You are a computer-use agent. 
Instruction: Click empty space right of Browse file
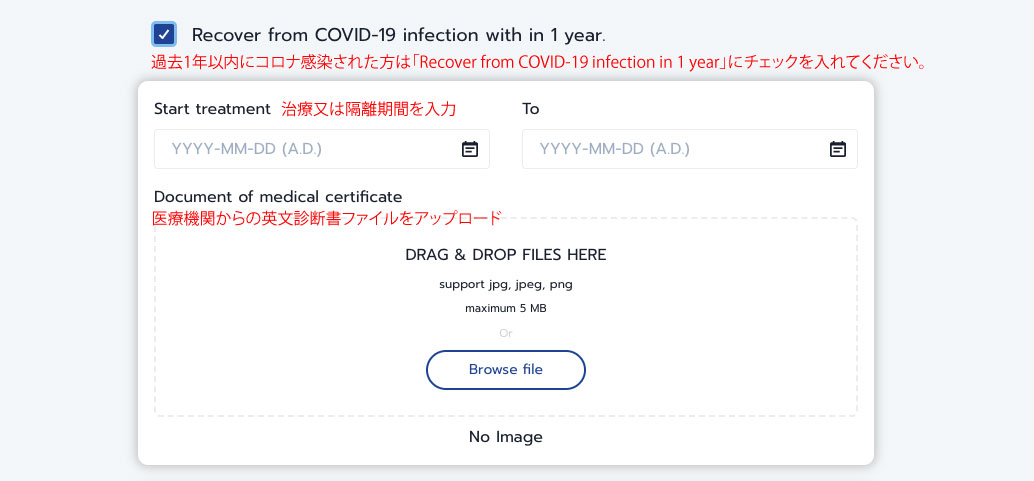click(720, 370)
